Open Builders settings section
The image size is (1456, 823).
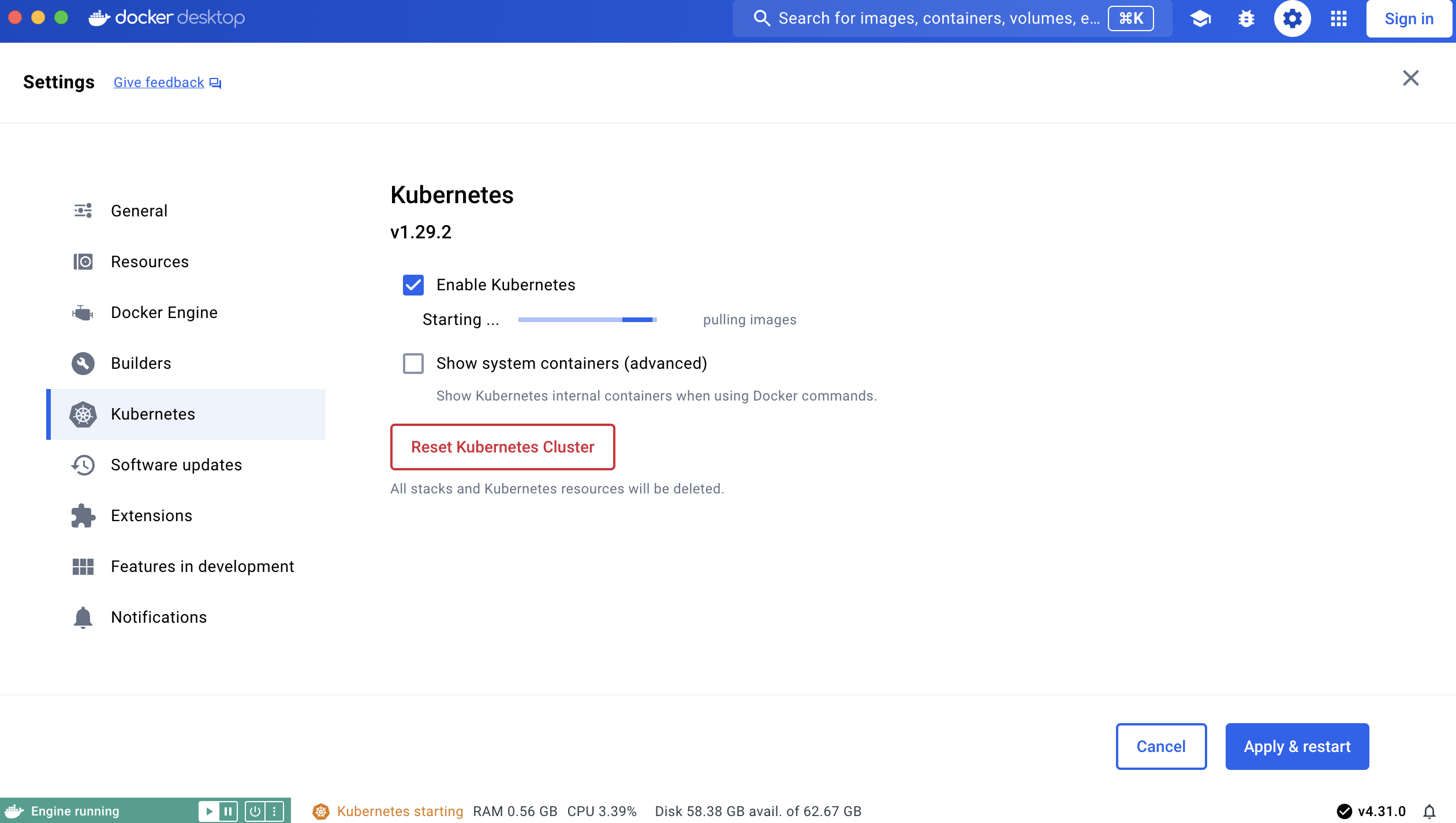186,364
